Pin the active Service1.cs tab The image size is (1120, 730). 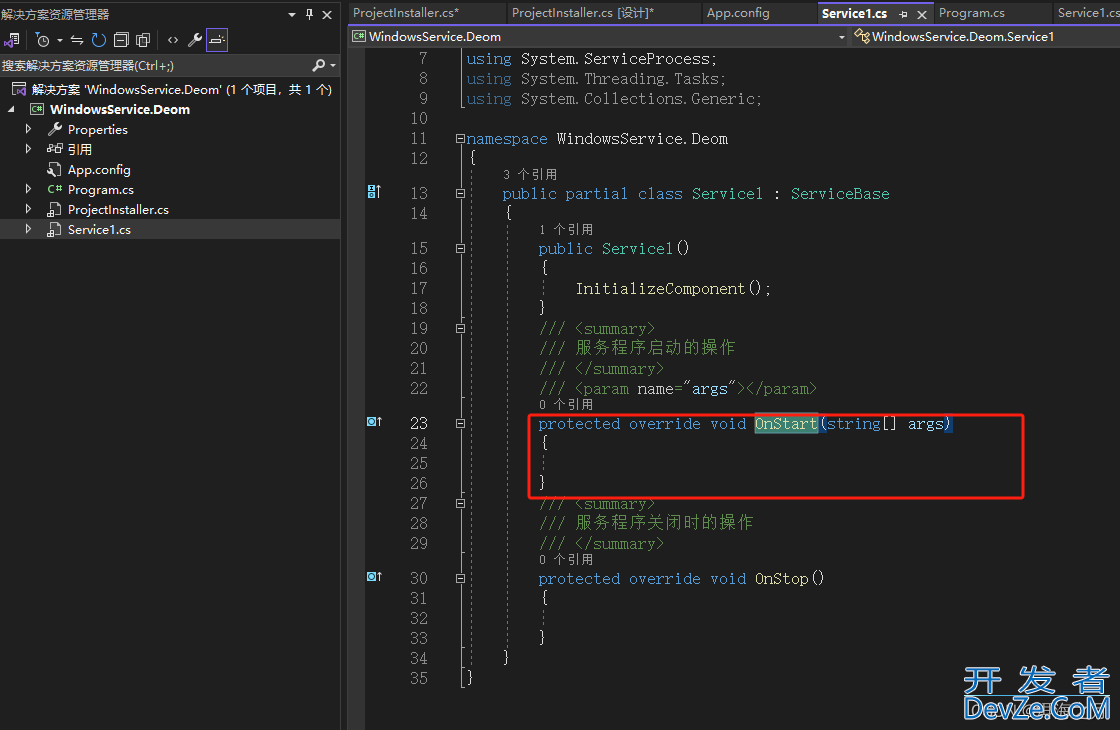click(904, 14)
